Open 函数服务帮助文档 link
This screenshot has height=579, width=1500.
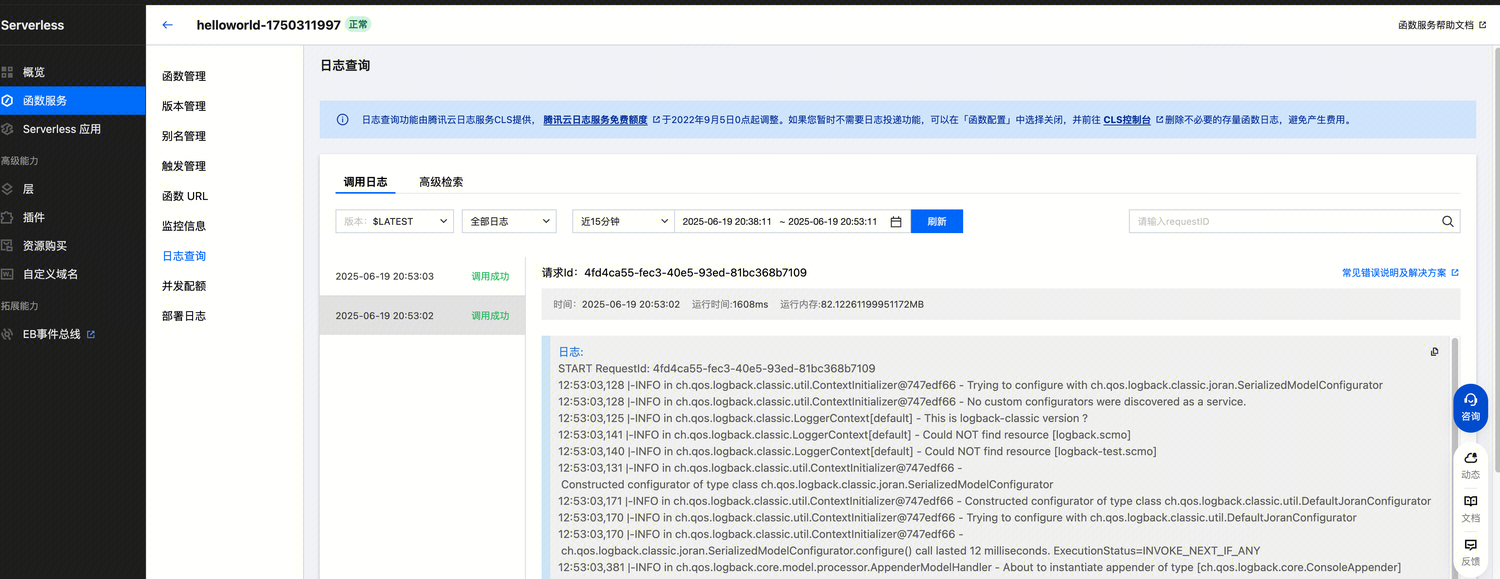[1435, 25]
